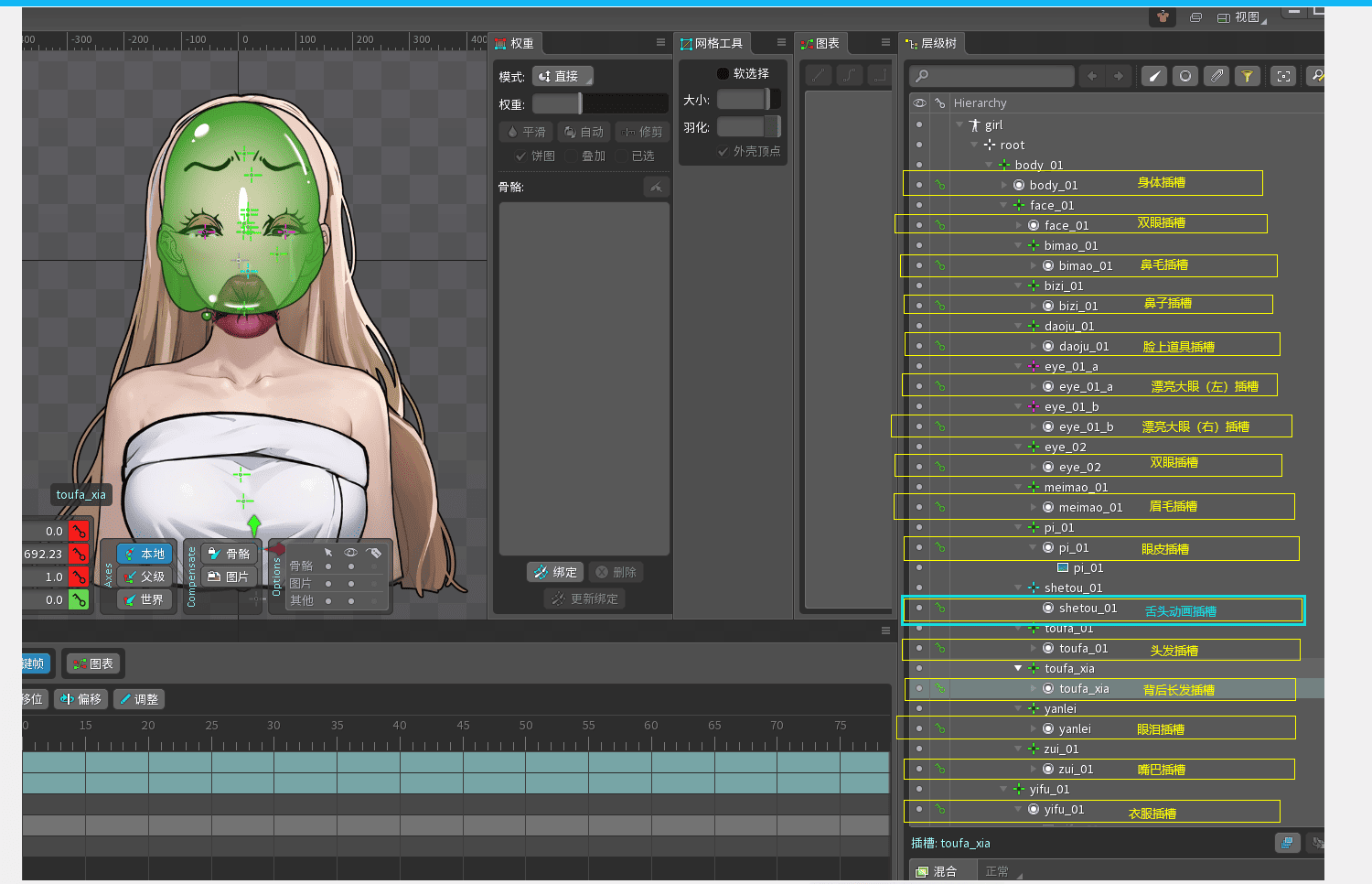Screen dimensions: 1372x884
Task: Click the yellow funnel filter icon
Action: [1247, 76]
